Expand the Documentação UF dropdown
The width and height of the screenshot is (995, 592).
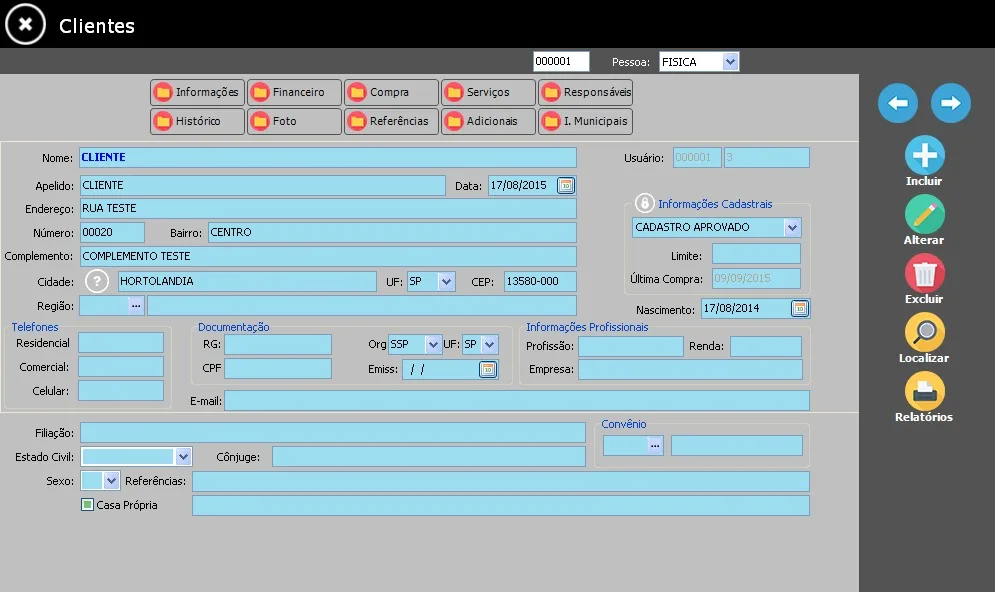tap(489, 345)
